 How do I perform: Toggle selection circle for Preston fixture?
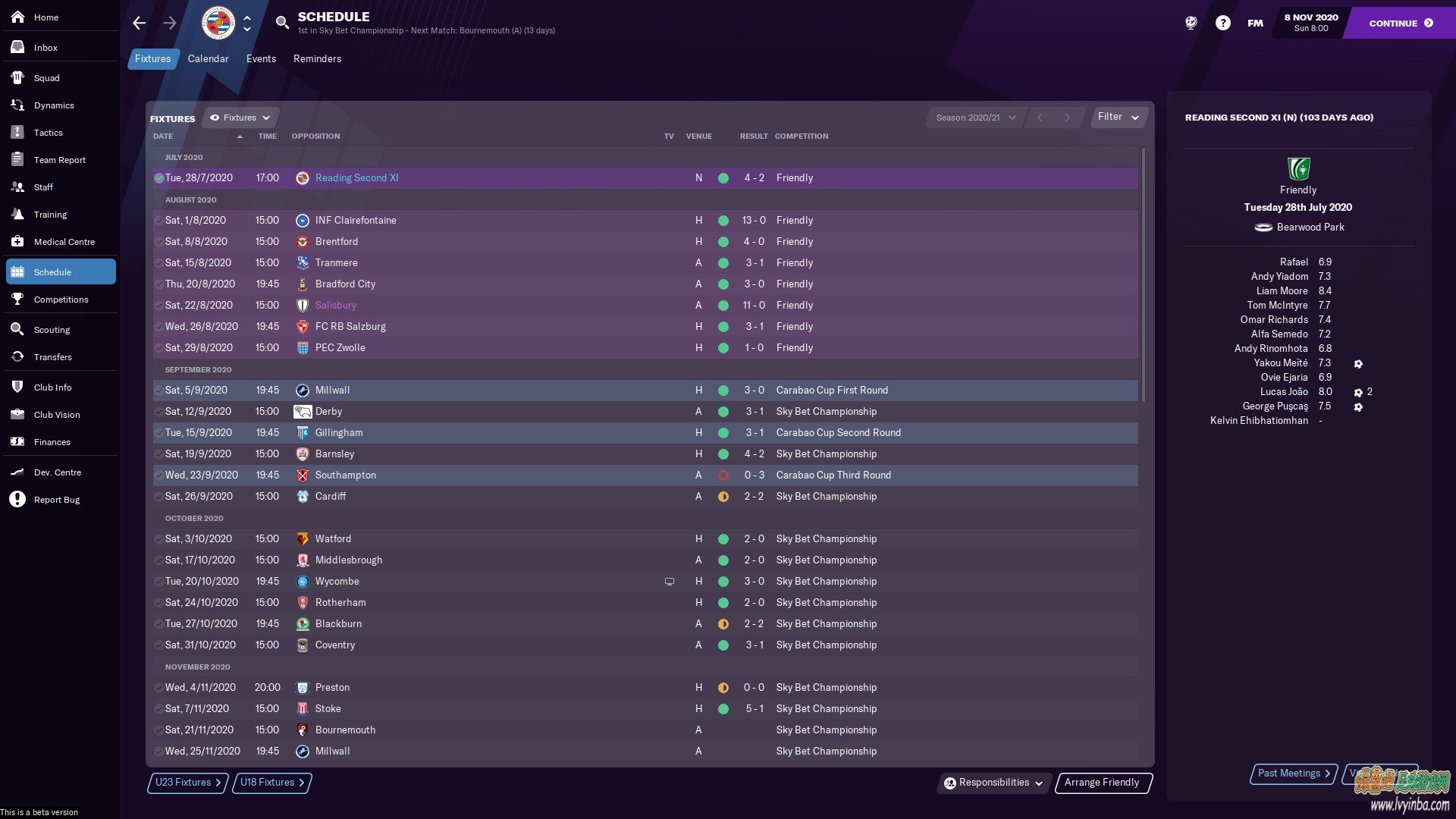coord(159,687)
